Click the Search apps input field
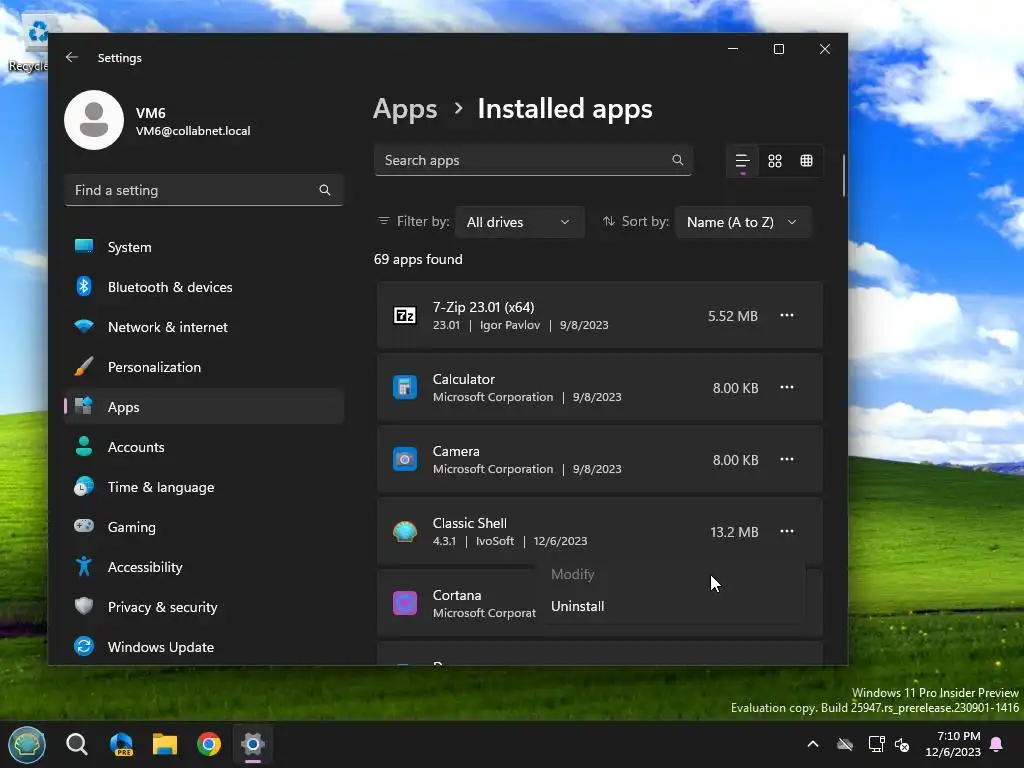This screenshot has width=1024, height=768. pos(533,160)
